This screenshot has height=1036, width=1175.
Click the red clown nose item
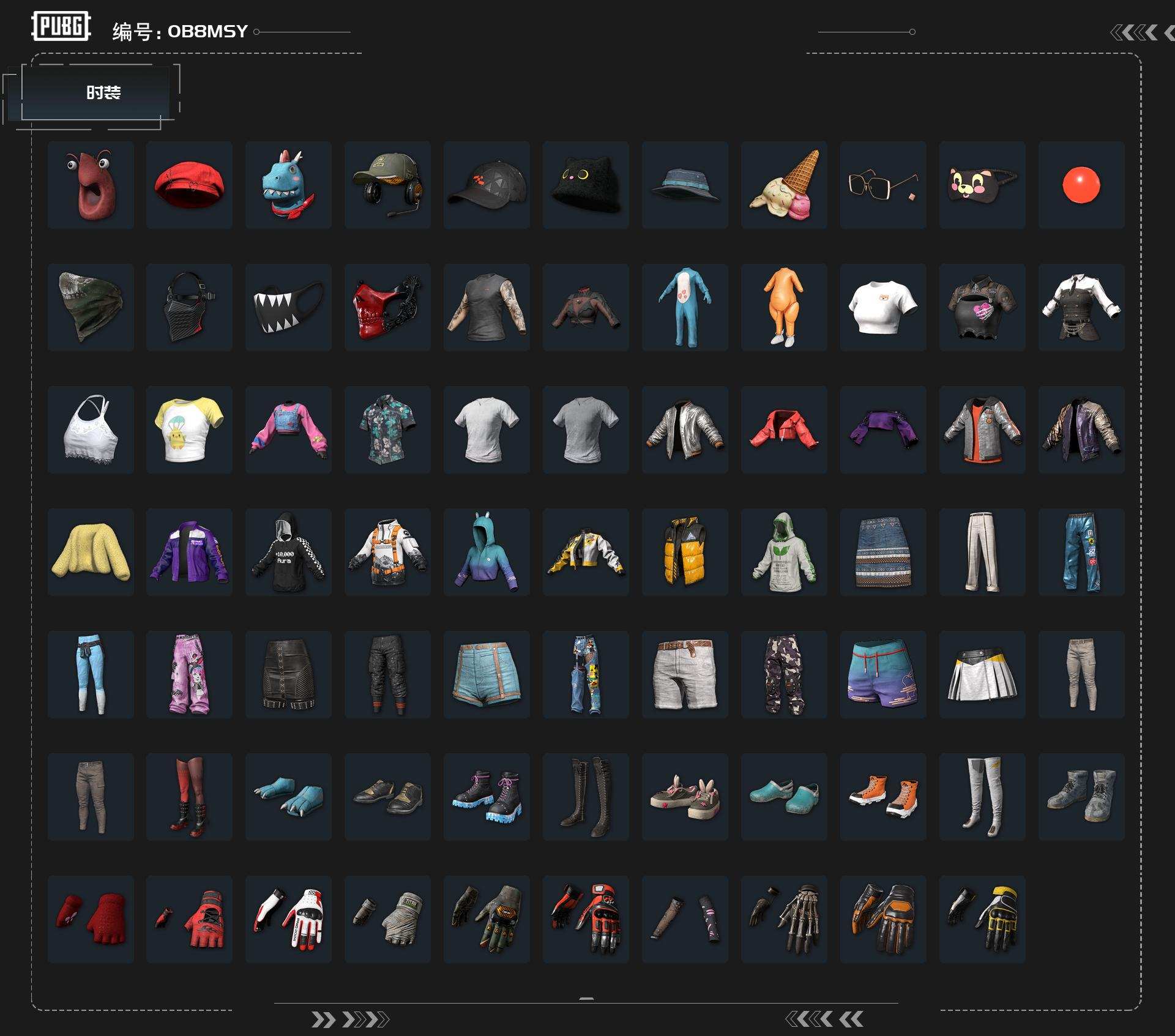(x=1081, y=185)
